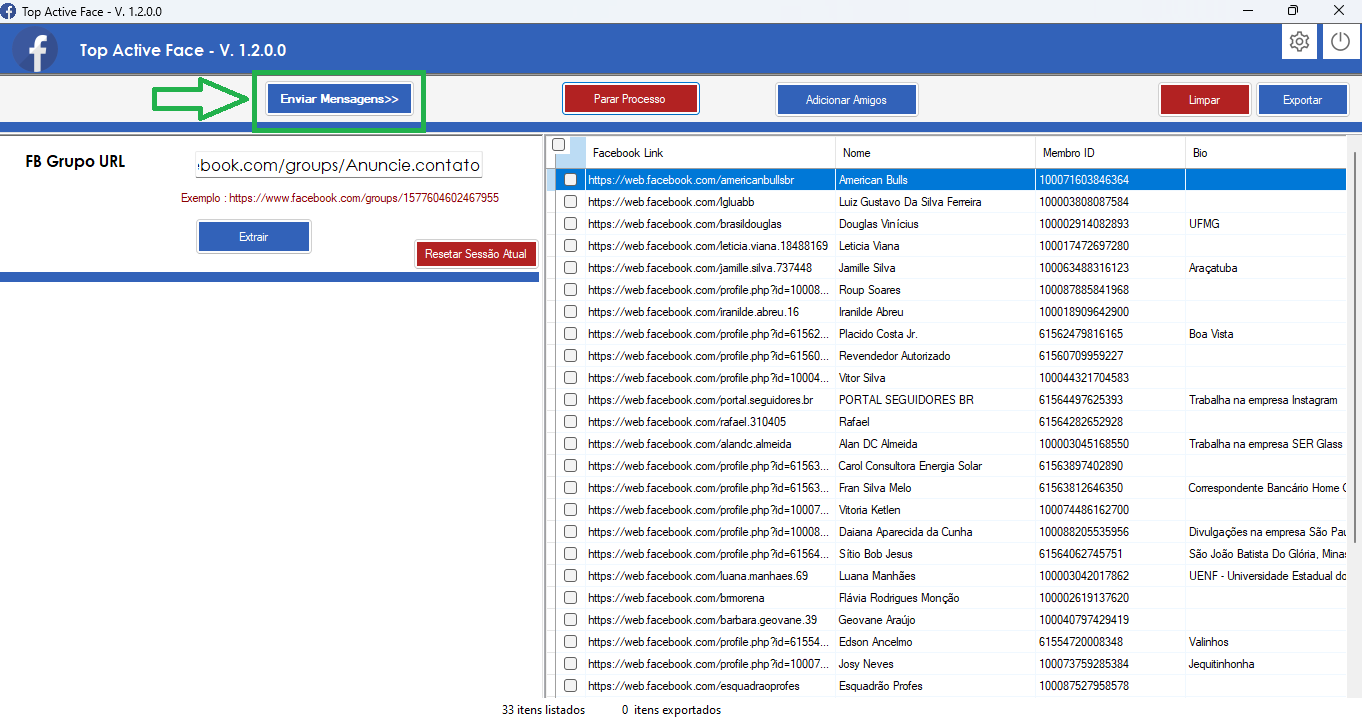Click the americanbullsbr Facebook link cell

710,180
